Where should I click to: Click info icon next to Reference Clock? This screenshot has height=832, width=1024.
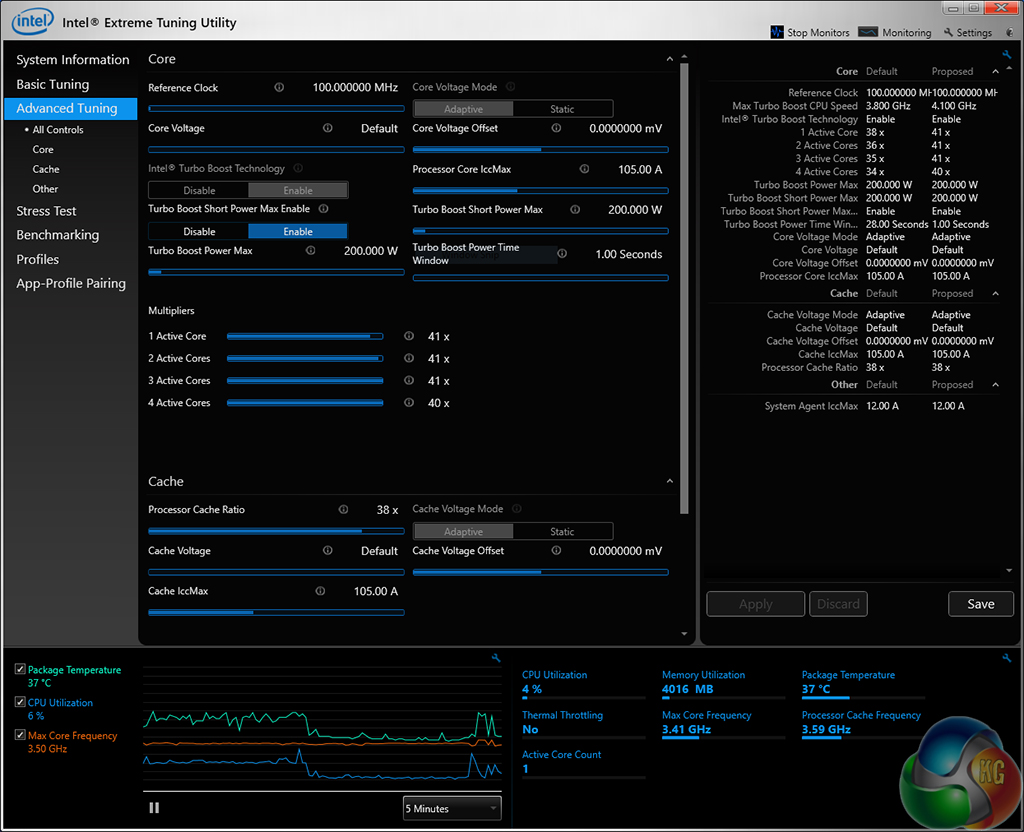(279, 88)
